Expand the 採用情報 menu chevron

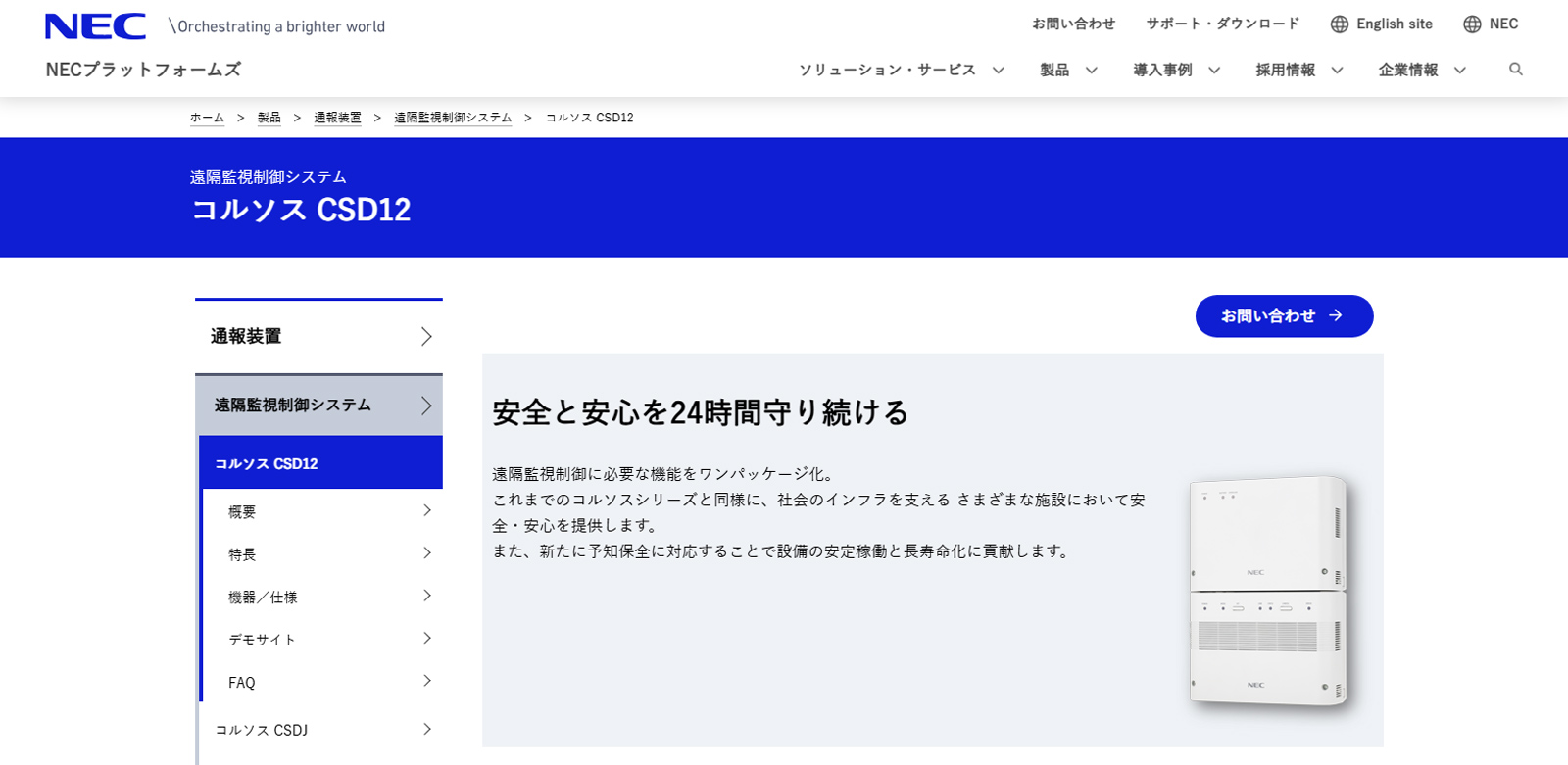(x=1337, y=71)
